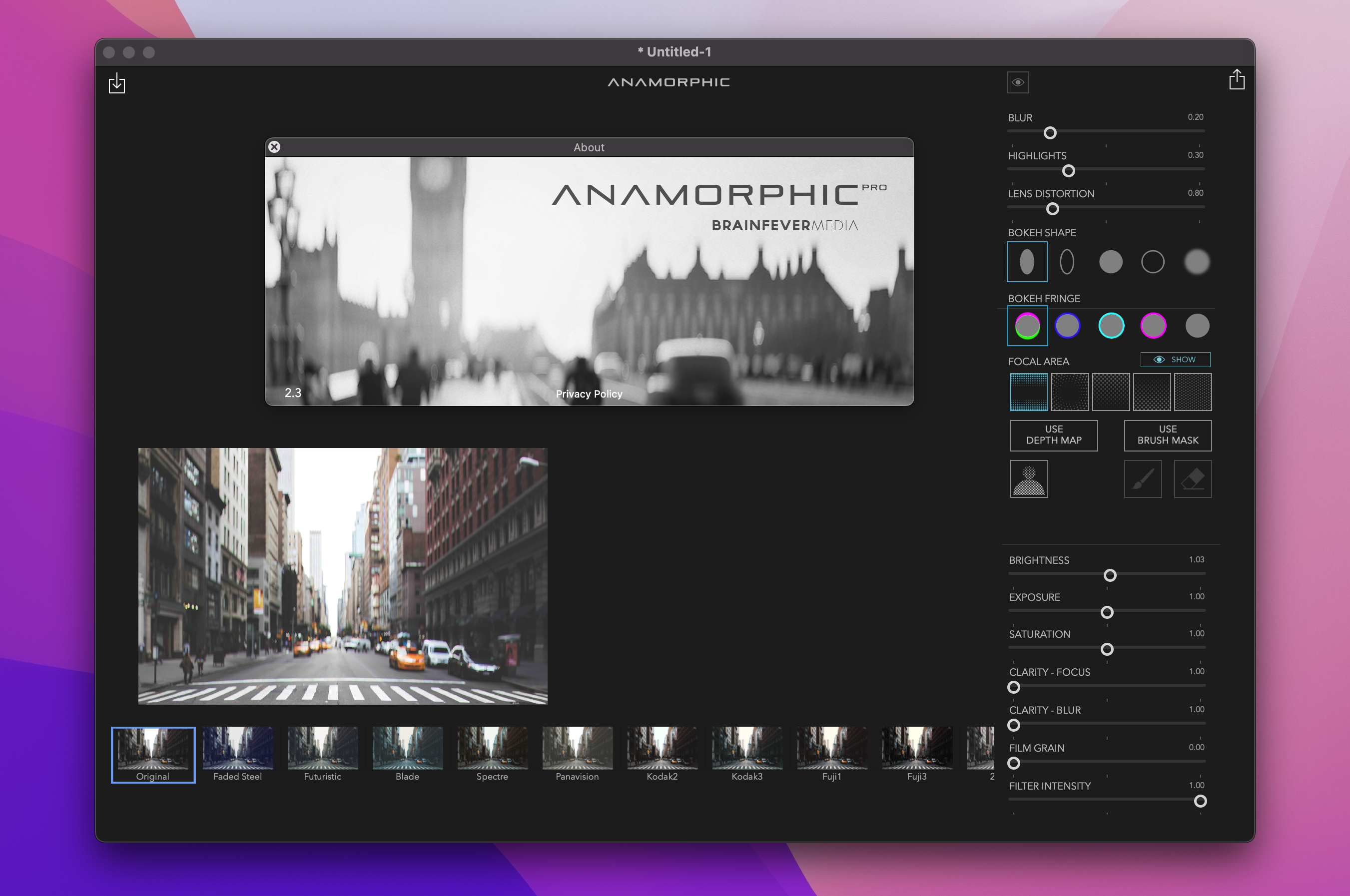The height and width of the screenshot is (896, 1350).
Task: Select the portrait mask icon
Action: (x=1028, y=479)
